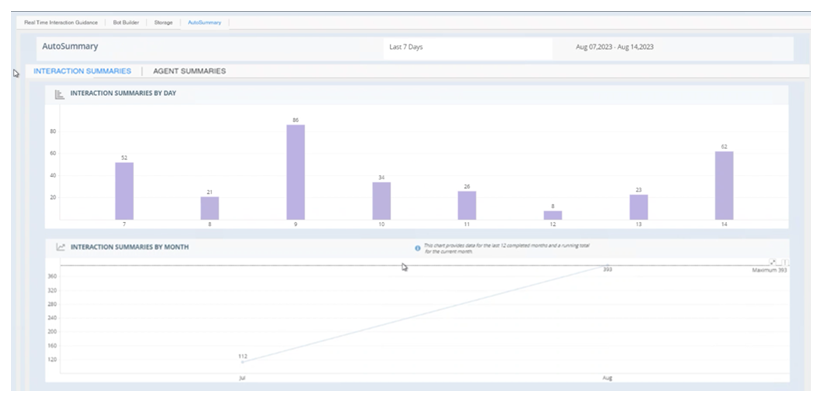Click the bar for day 7 showing 52
Screen dimensions: 823x403
[124, 191]
